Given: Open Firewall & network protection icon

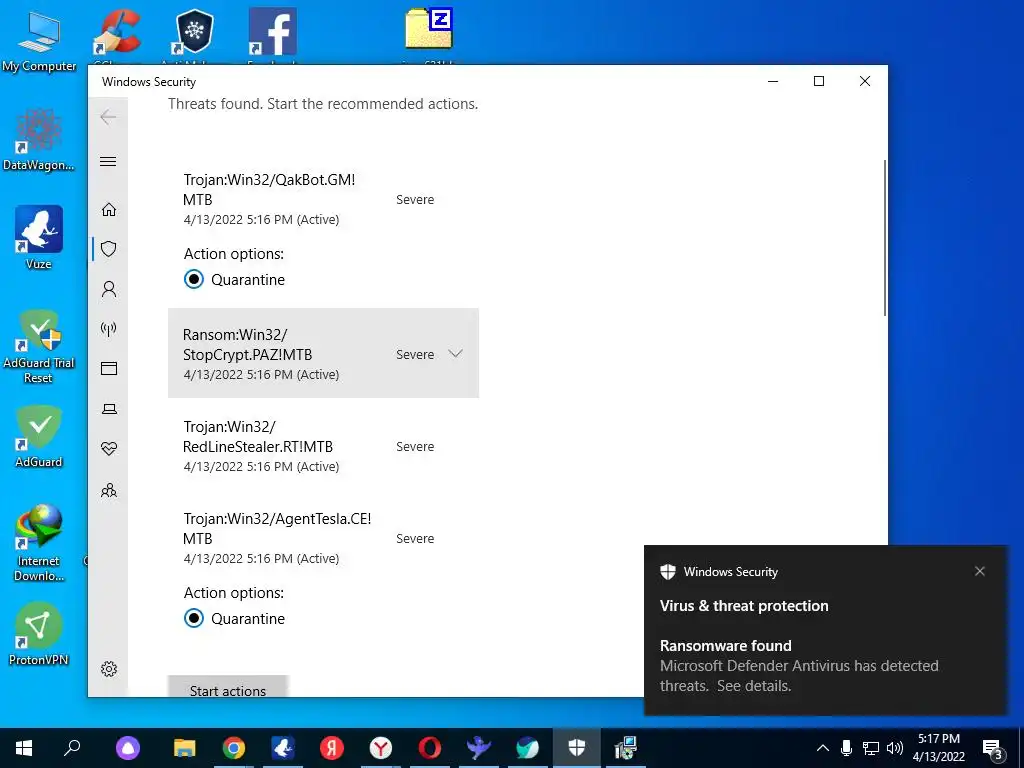Looking at the screenshot, I should click(x=109, y=328).
